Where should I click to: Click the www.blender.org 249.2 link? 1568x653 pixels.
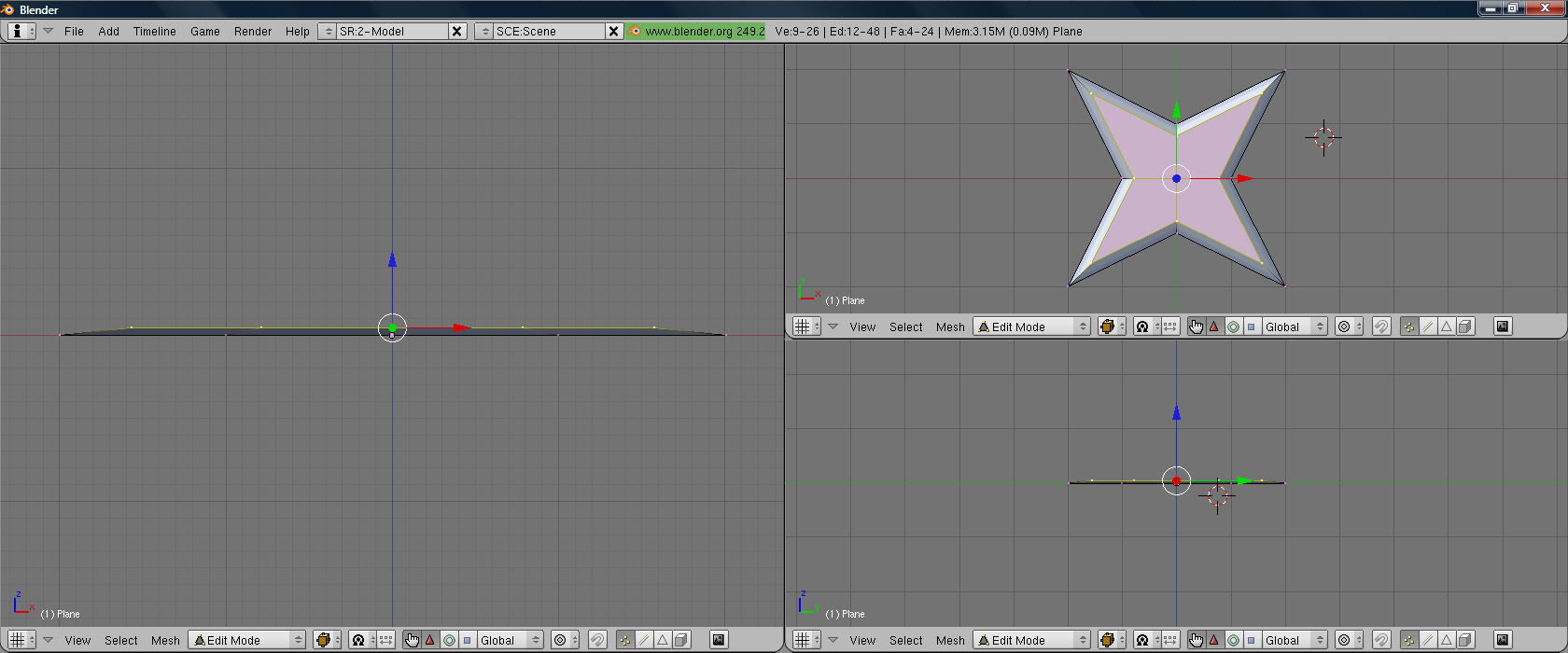tap(696, 31)
